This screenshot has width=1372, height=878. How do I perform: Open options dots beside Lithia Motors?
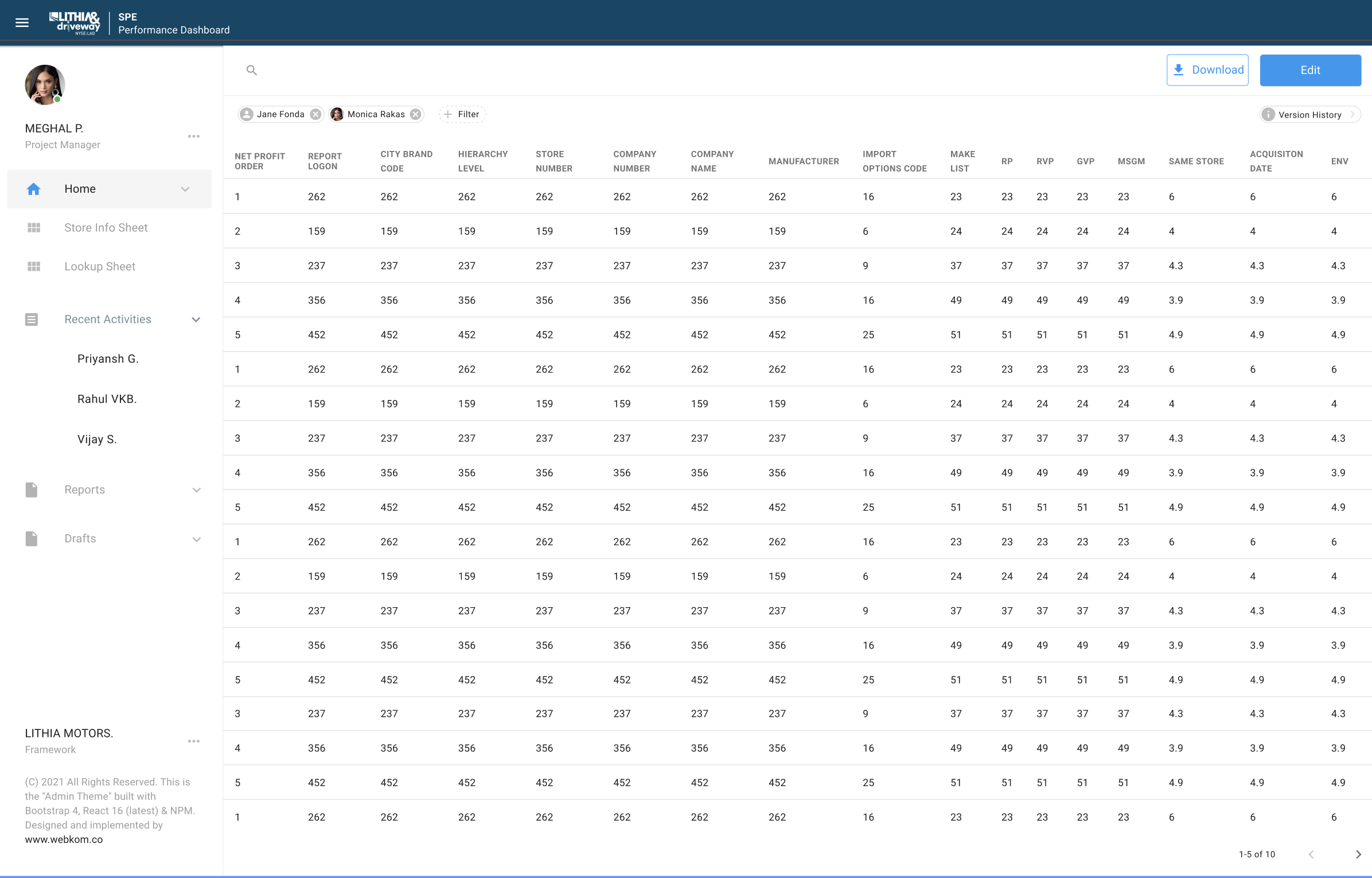point(194,741)
